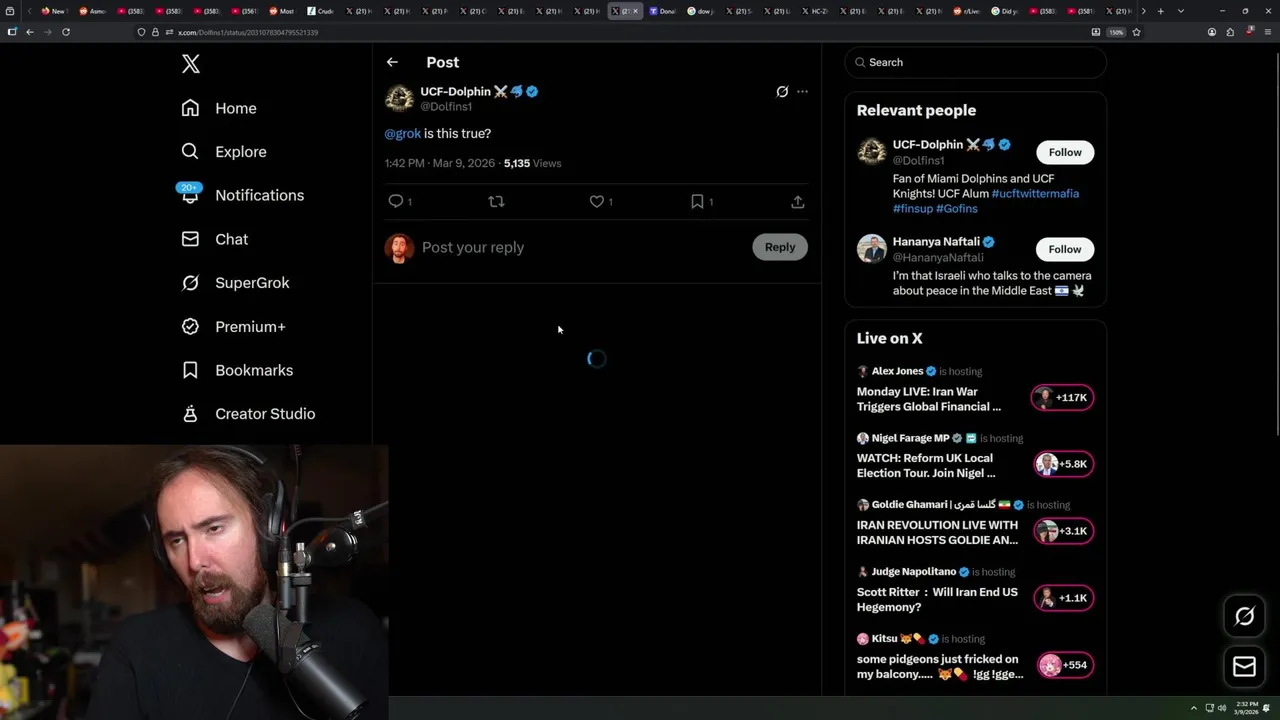Switch to the 'Donal' browser tab
The width and height of the screenshot is (1280, 720).
tap(663, 11)
